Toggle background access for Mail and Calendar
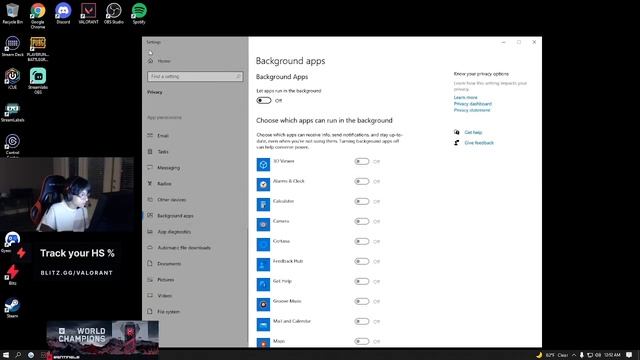This screenshot has height=360, width=640. 362,322
